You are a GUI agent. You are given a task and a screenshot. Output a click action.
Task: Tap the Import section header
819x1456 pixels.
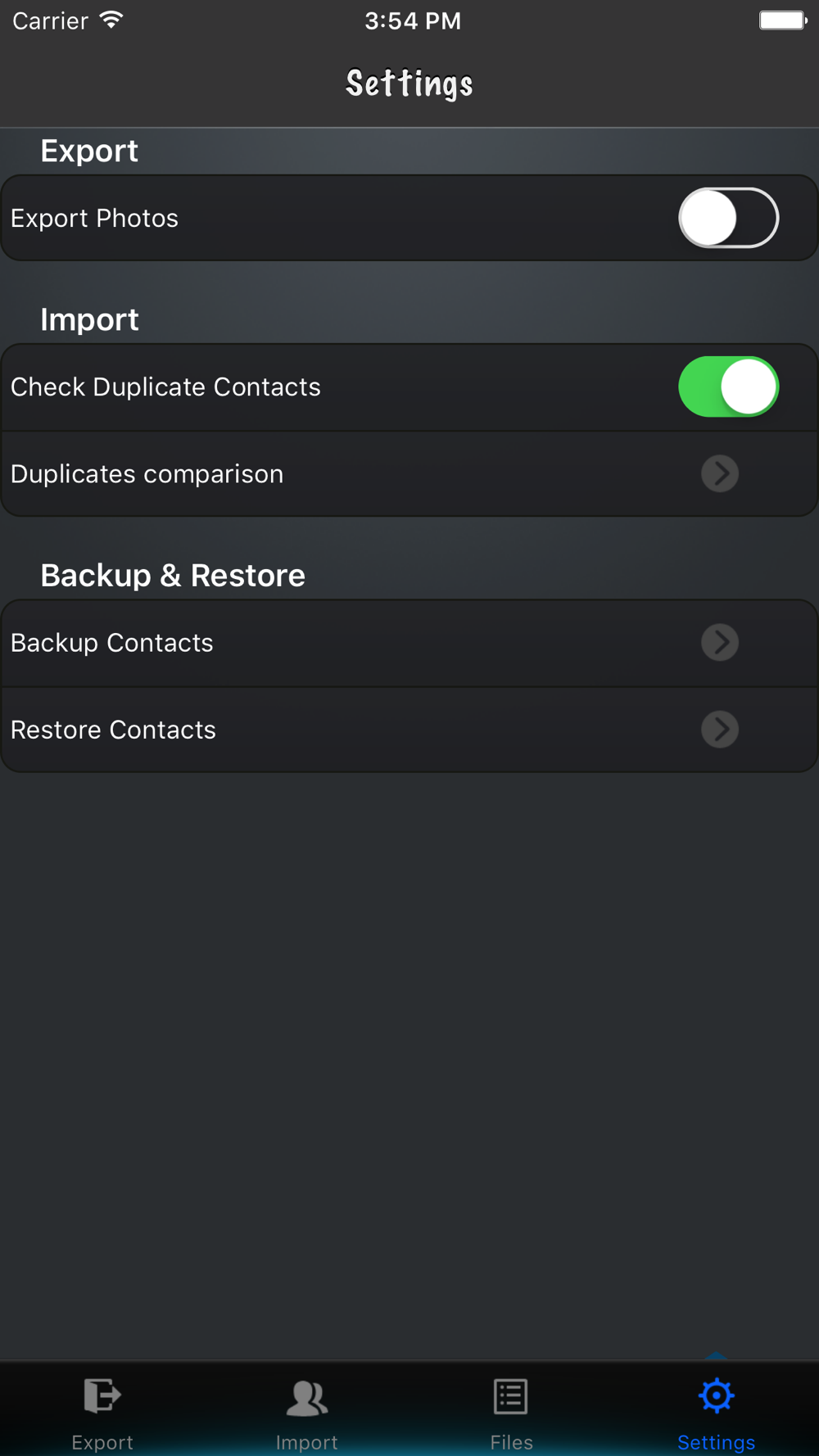(x=89, y=319)
